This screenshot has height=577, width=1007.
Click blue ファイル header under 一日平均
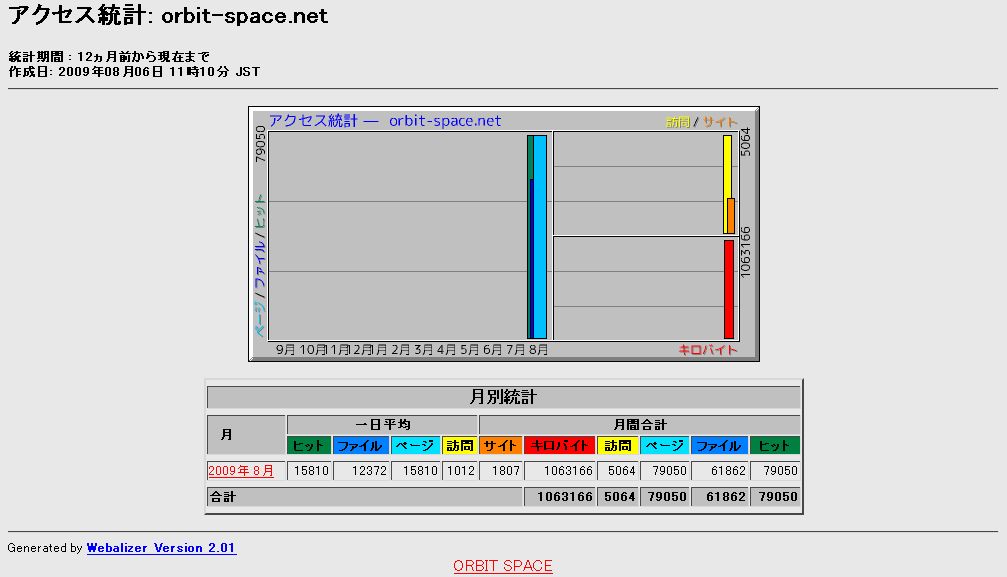(360, 446)
